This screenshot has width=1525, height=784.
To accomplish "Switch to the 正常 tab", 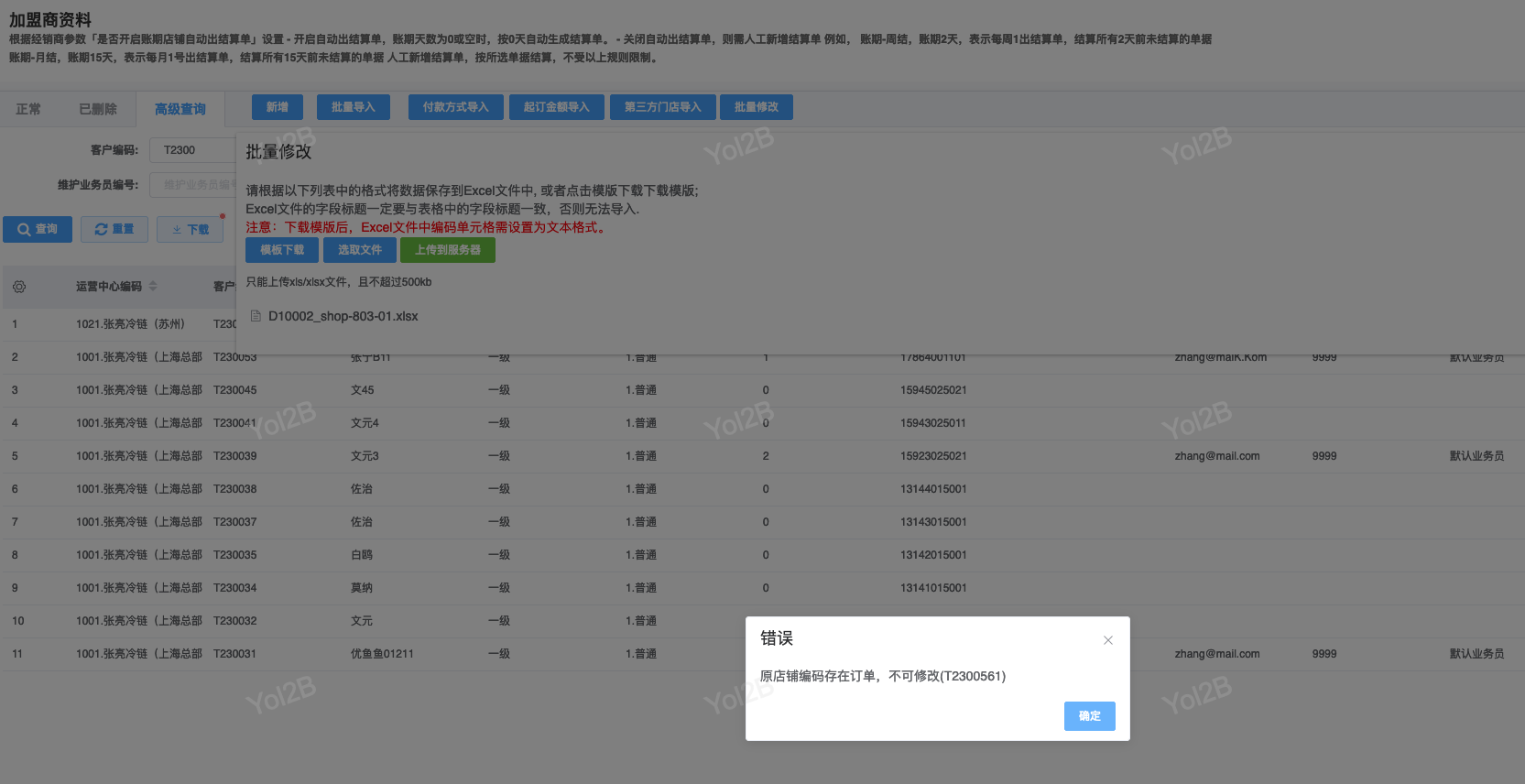I will (28, 109).
